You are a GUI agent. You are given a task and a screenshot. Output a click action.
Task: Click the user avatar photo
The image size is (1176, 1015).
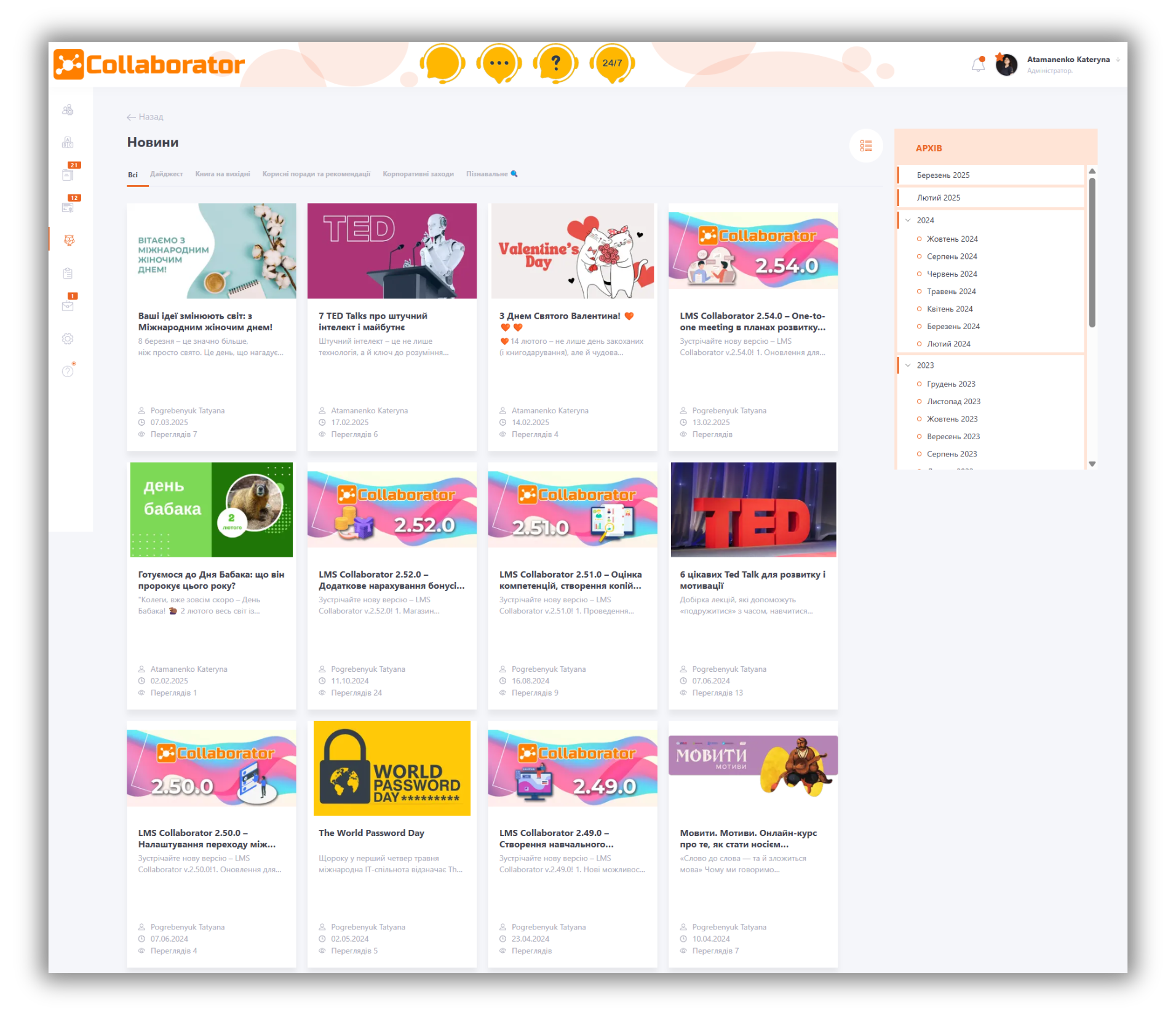1006,65
